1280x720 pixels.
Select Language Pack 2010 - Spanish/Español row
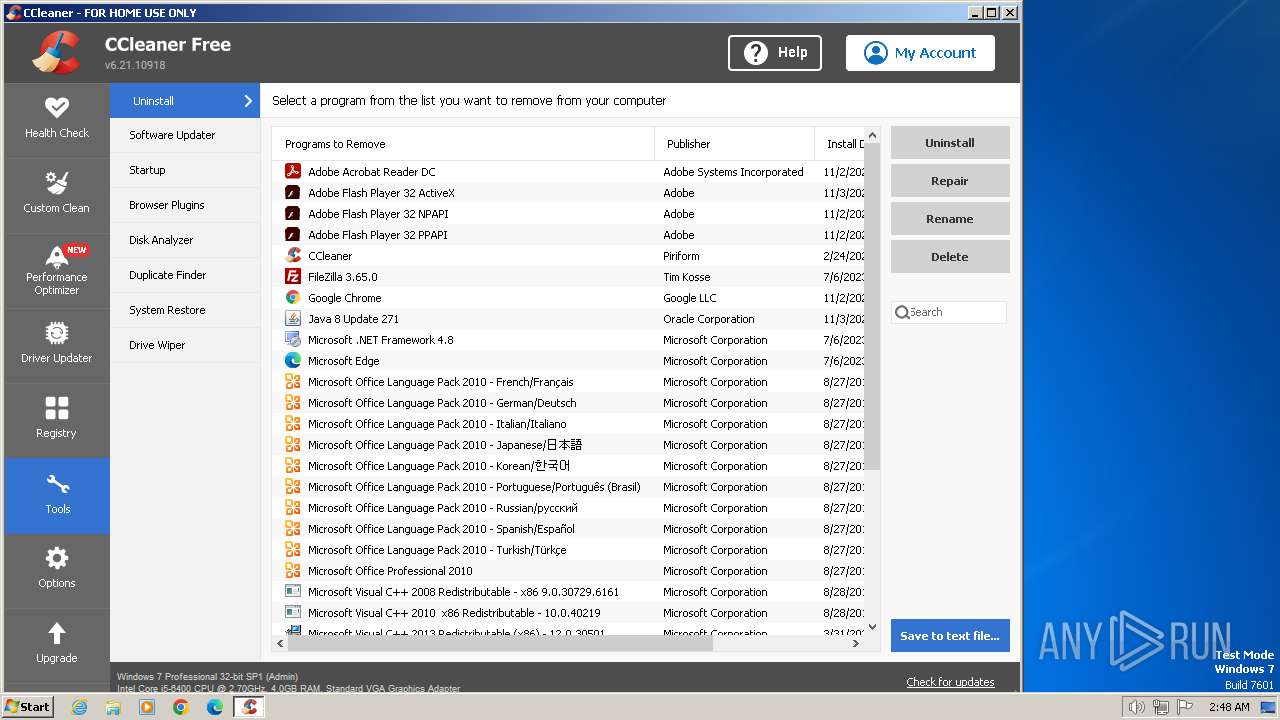(x=568, y=528)
